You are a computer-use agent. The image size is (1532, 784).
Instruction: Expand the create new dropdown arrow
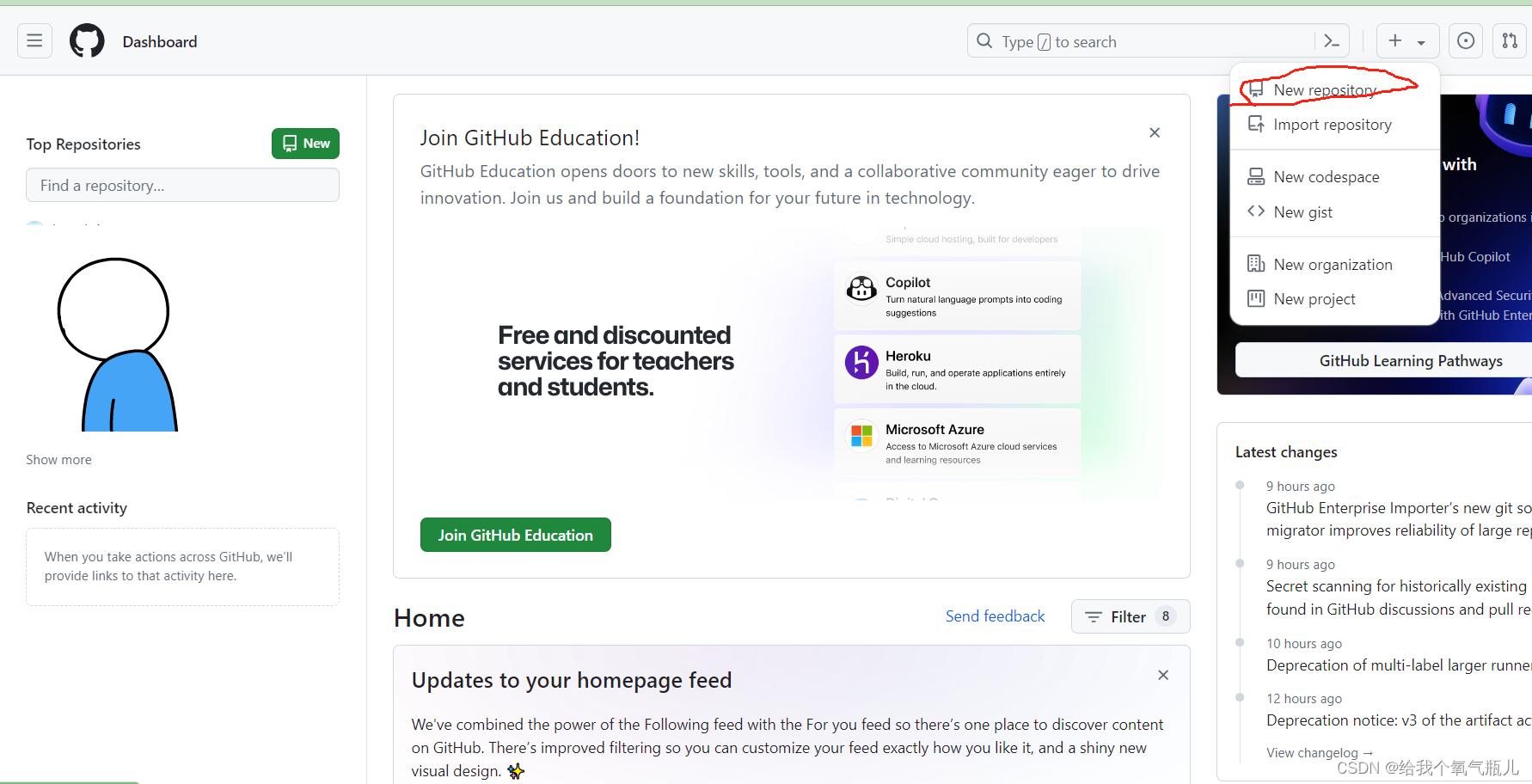(1420, 41)
